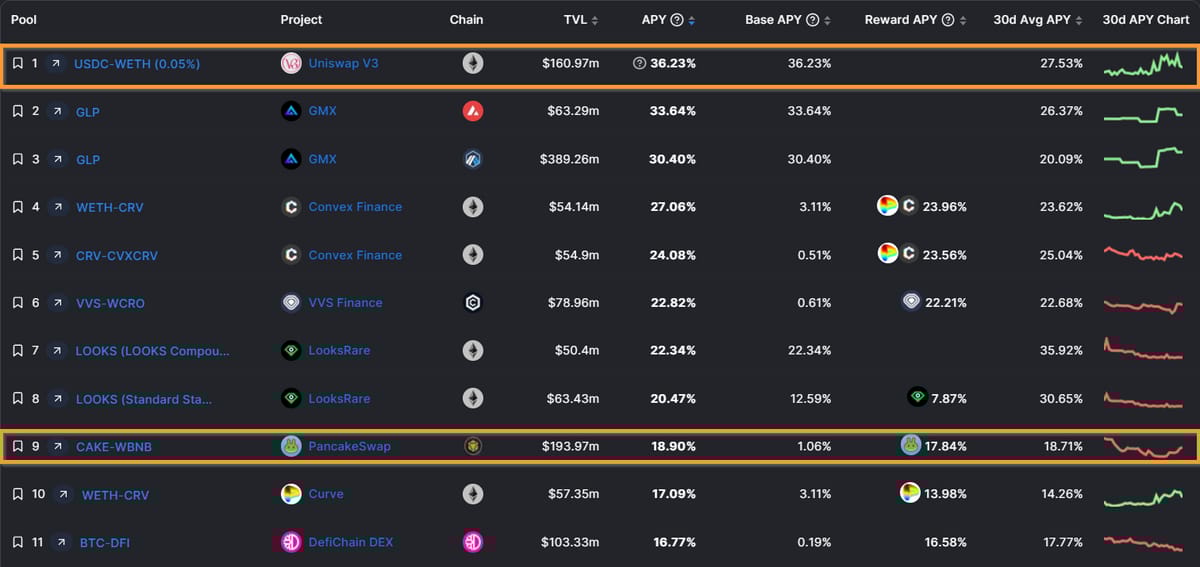Click the DefiChain DEX project logo
This screenshot has height=567, width=1200.
click(291, 542)
